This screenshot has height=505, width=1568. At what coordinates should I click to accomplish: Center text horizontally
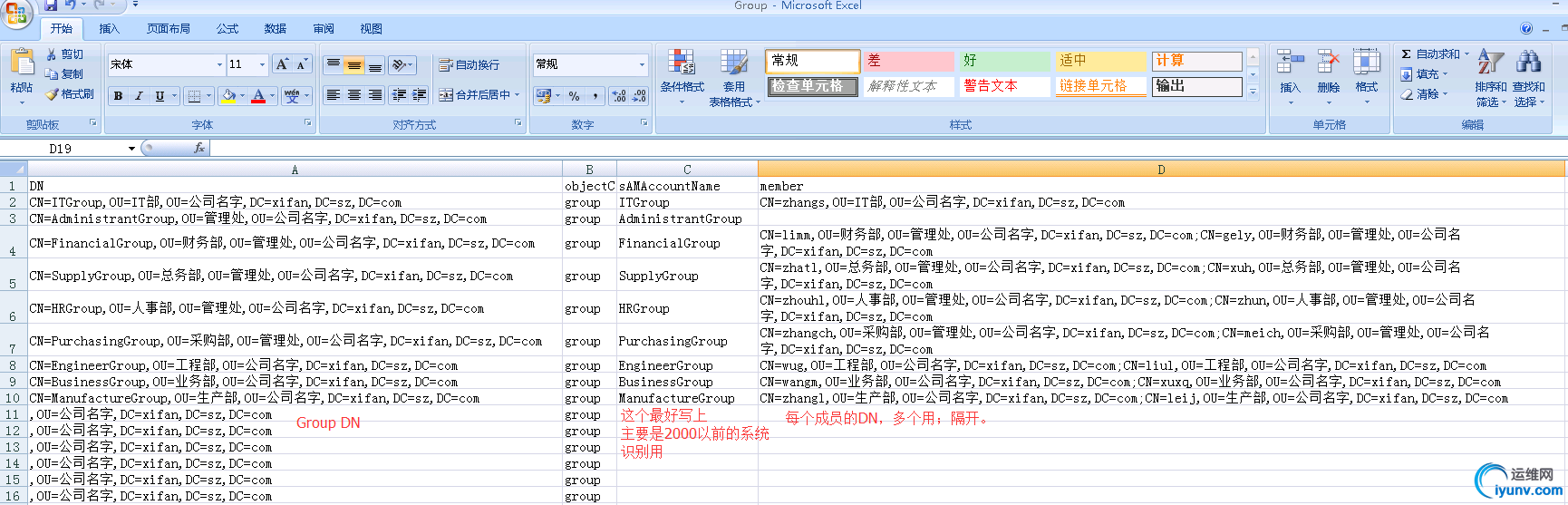coord(354,95)
